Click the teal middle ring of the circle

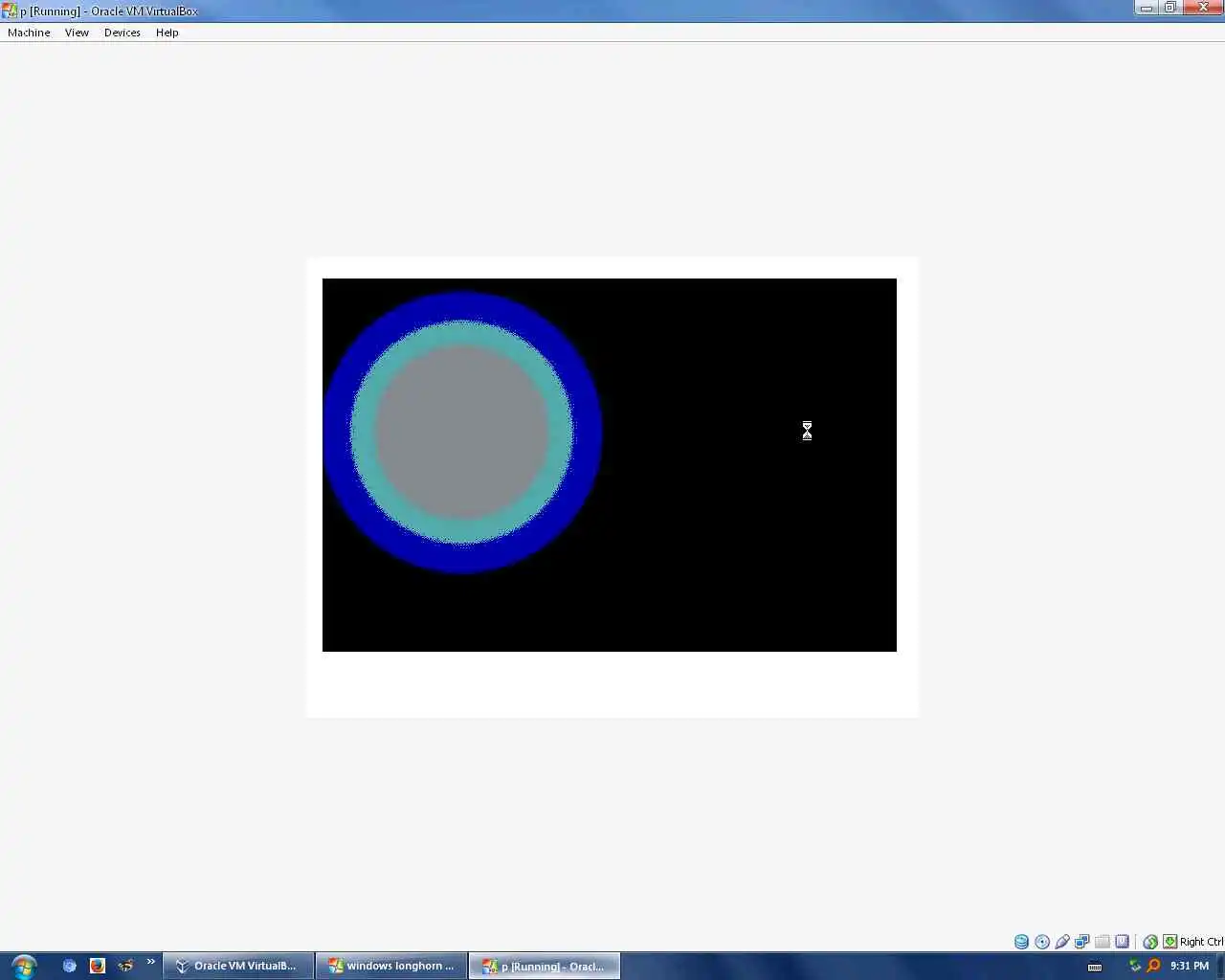click(x=462, y=333)
